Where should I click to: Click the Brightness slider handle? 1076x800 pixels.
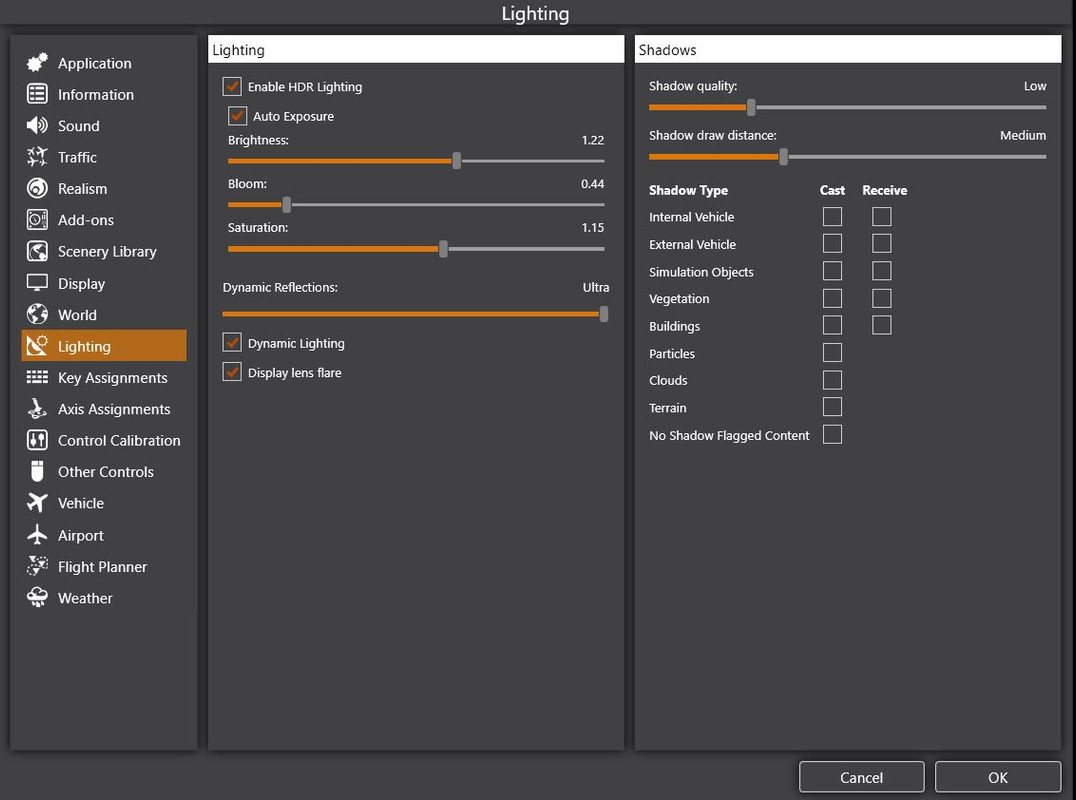click(x=456, y=161)
